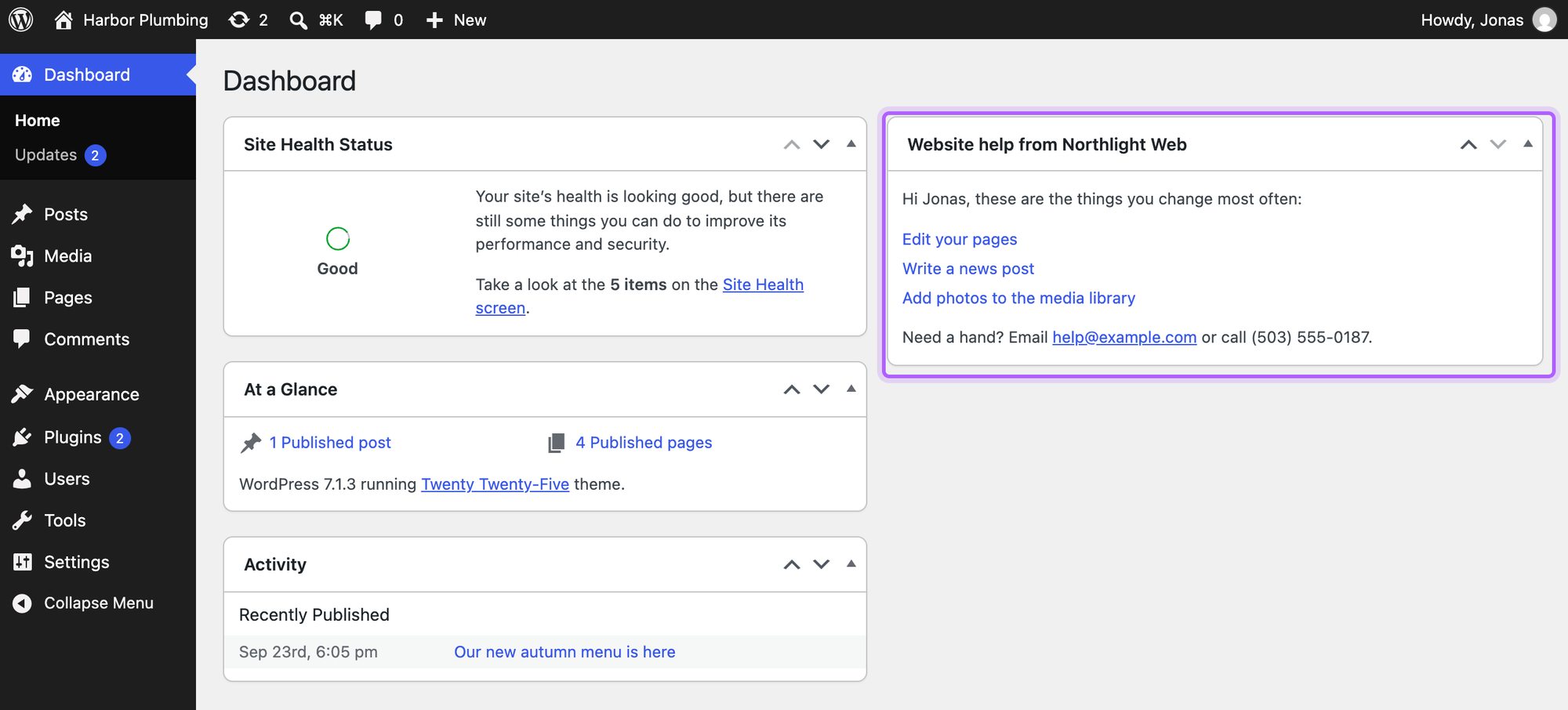
Task: Open the Twenty Twenty-Five theme link
Action: [x=495, y=484]
